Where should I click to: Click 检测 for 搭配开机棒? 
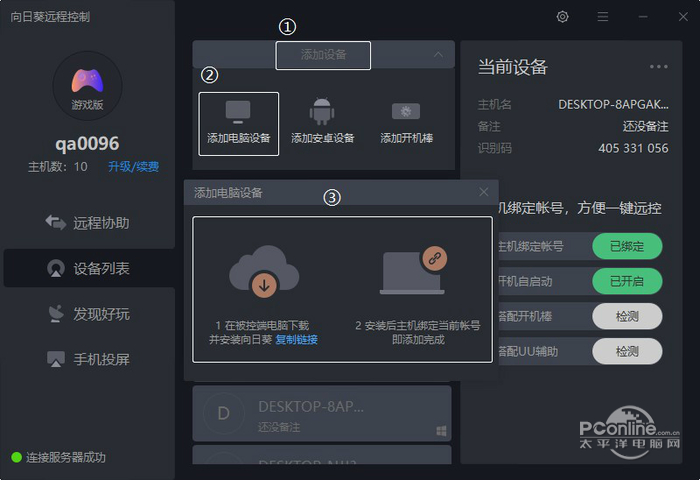[x=627, y=317]
